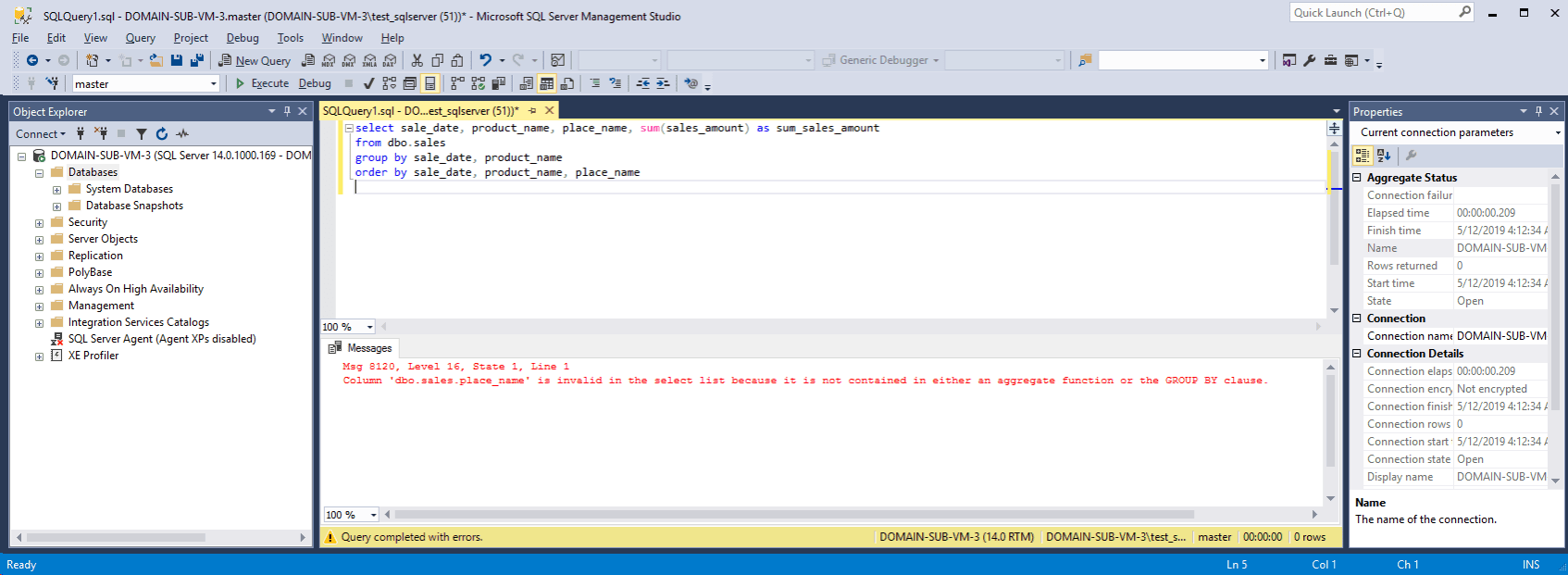The width and height of the screenshot is (1568, 575).
Task: Toggle Include Client Statistics
Action: pos(498,83)
